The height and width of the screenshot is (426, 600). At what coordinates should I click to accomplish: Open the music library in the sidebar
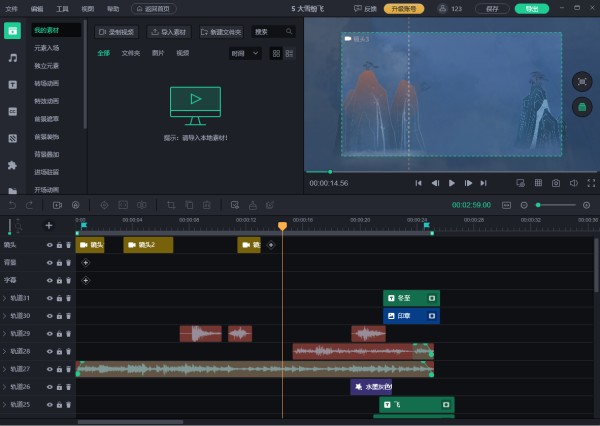tap(13, 58)
